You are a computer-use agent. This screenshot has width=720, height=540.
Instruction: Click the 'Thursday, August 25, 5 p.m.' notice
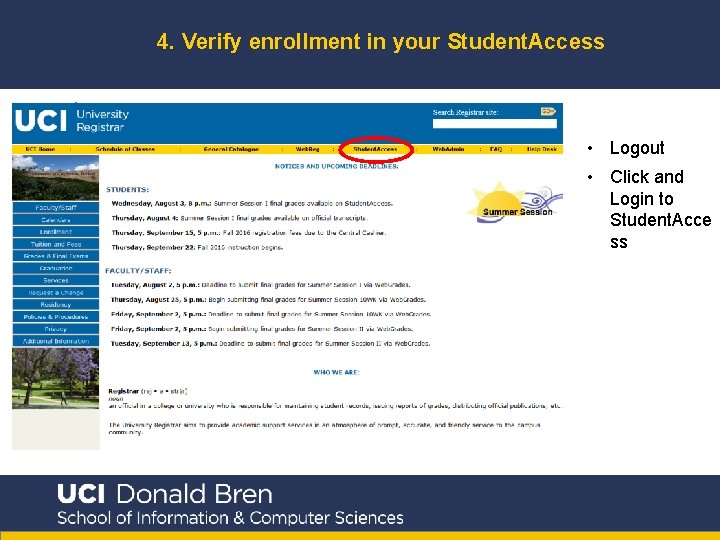coord(268,299)
